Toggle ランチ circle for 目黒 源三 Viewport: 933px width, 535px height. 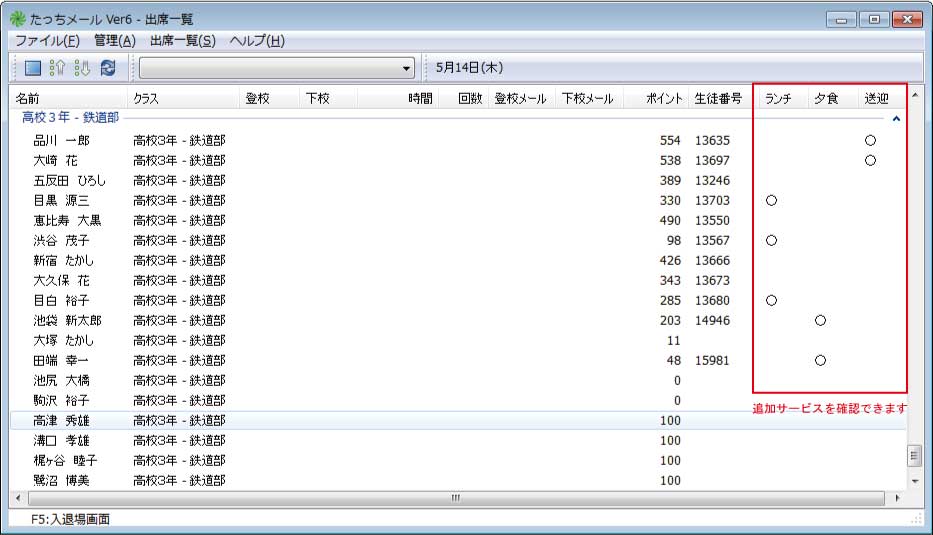[x=771, y=201]
